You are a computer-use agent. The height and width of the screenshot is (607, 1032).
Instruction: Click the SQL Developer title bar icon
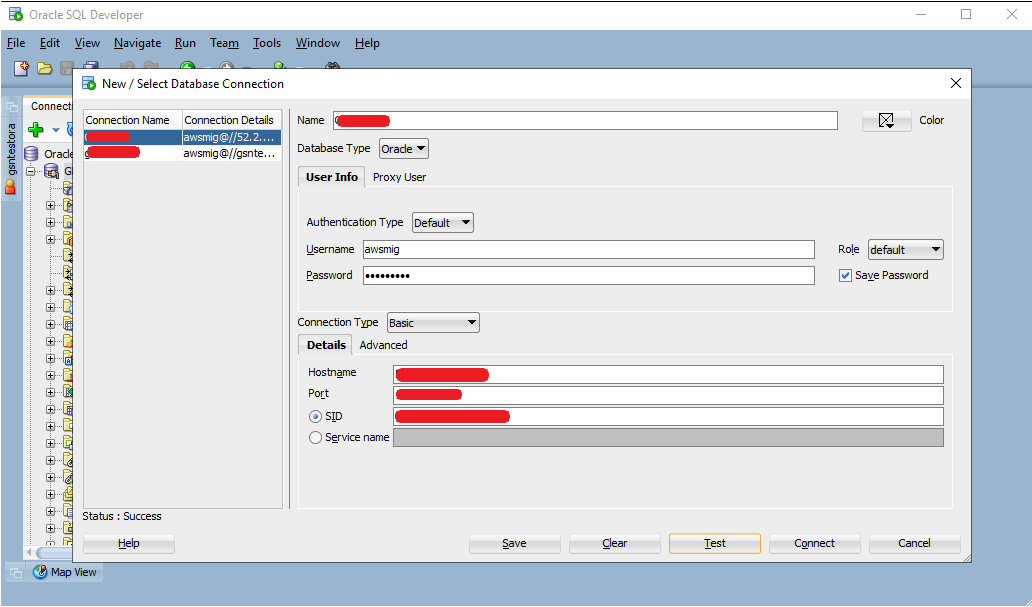click(x=16, y=14)
